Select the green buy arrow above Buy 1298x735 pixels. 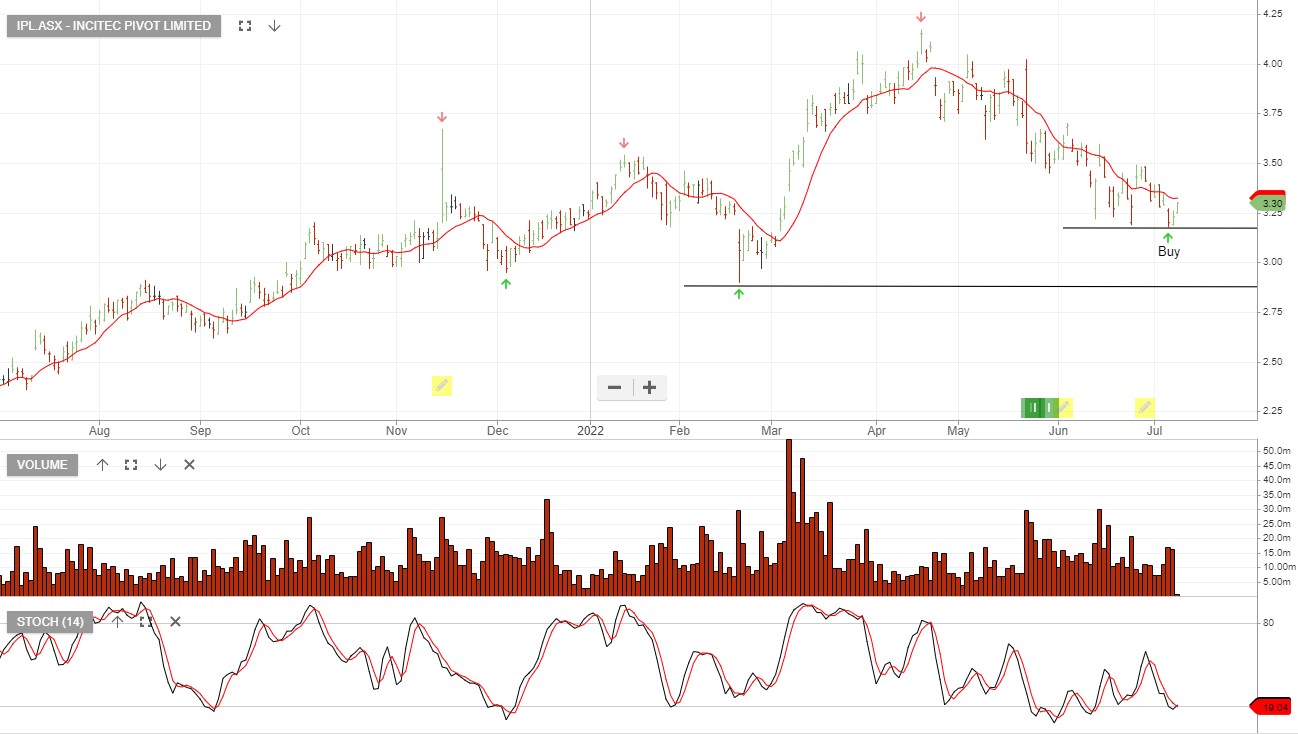coord(1168,237)
